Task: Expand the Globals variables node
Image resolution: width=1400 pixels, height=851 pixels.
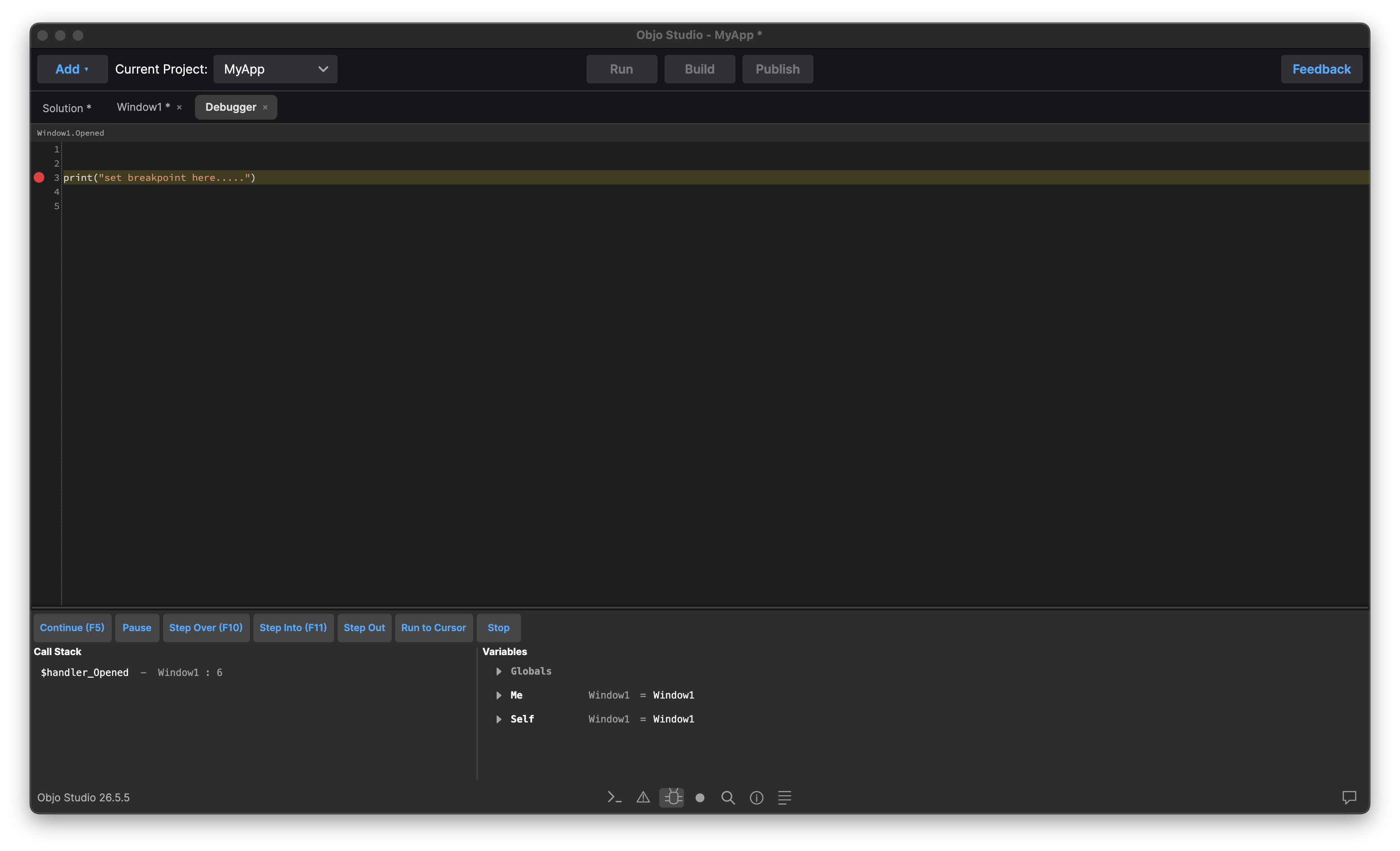Action: pos(499,671)
